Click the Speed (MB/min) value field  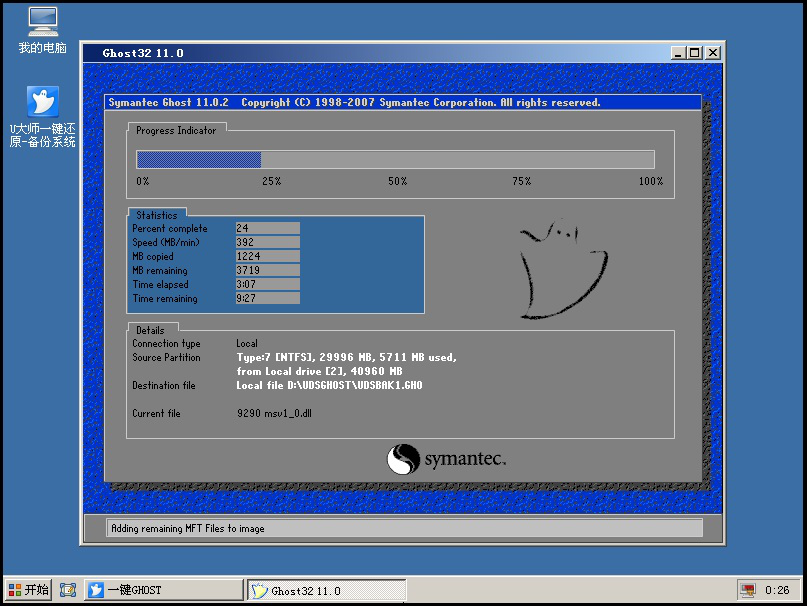[267, 242]
